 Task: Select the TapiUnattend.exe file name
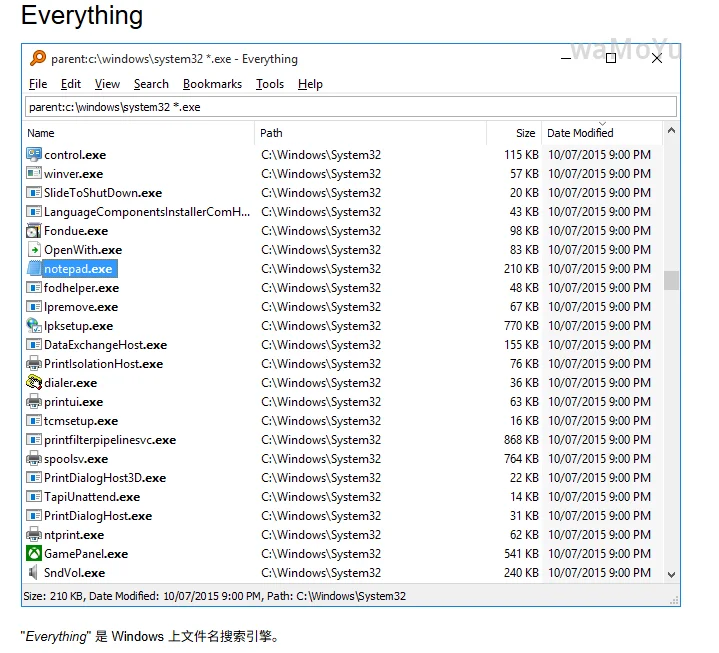point(92,497)
